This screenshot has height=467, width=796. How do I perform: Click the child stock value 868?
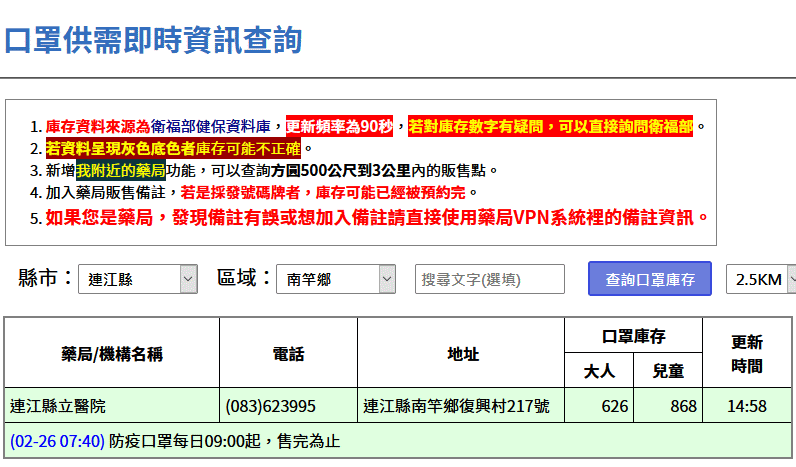coord(683,406)
